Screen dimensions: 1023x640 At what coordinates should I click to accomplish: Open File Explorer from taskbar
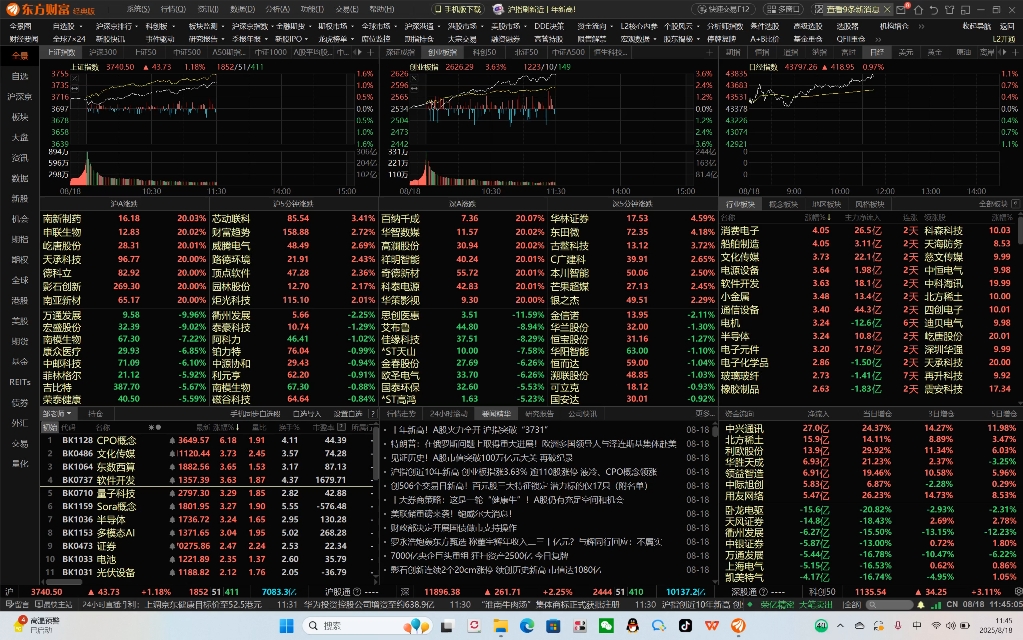[x=500, y=626]
